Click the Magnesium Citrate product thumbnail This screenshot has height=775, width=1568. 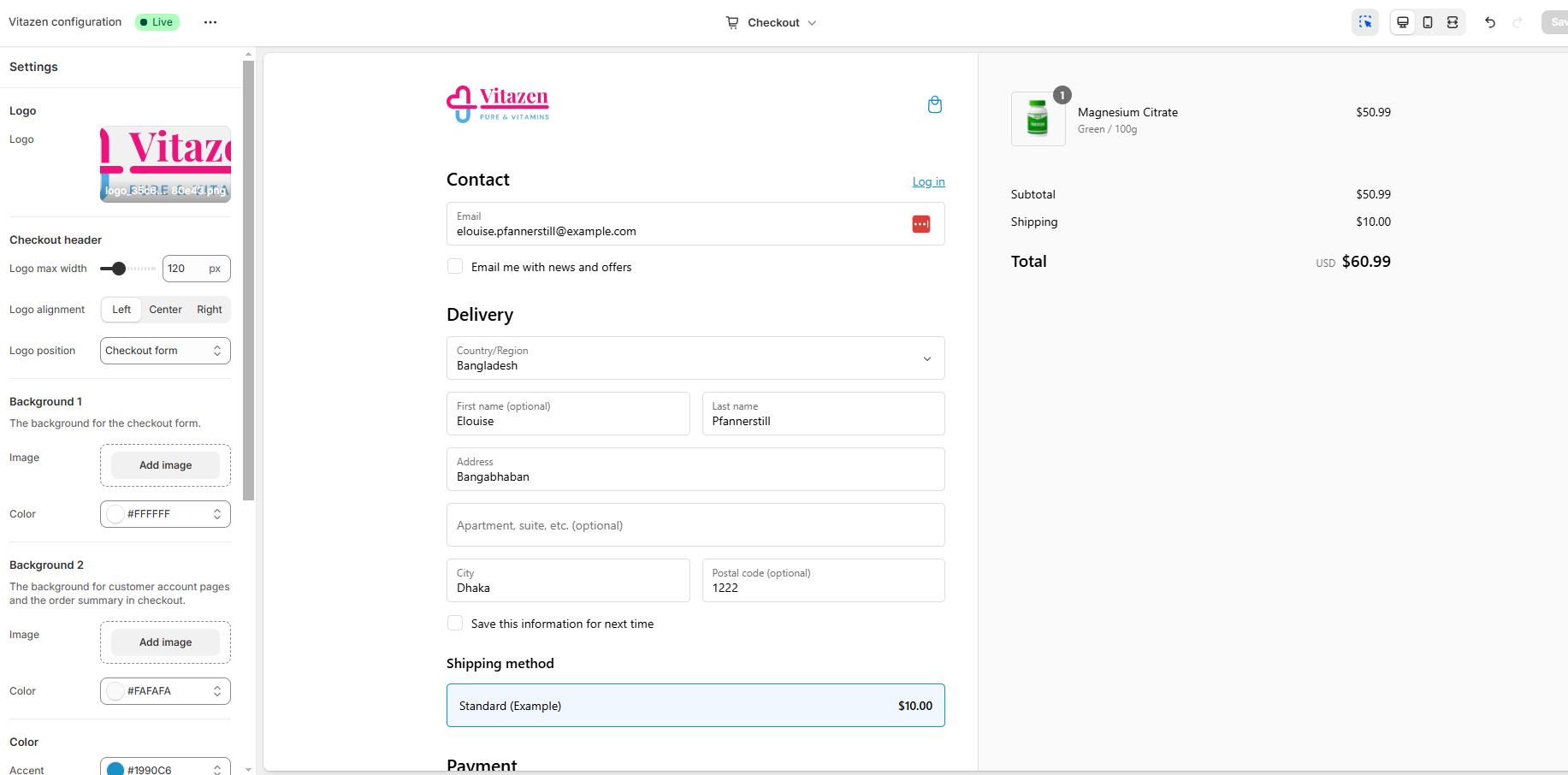[1038, 119]
